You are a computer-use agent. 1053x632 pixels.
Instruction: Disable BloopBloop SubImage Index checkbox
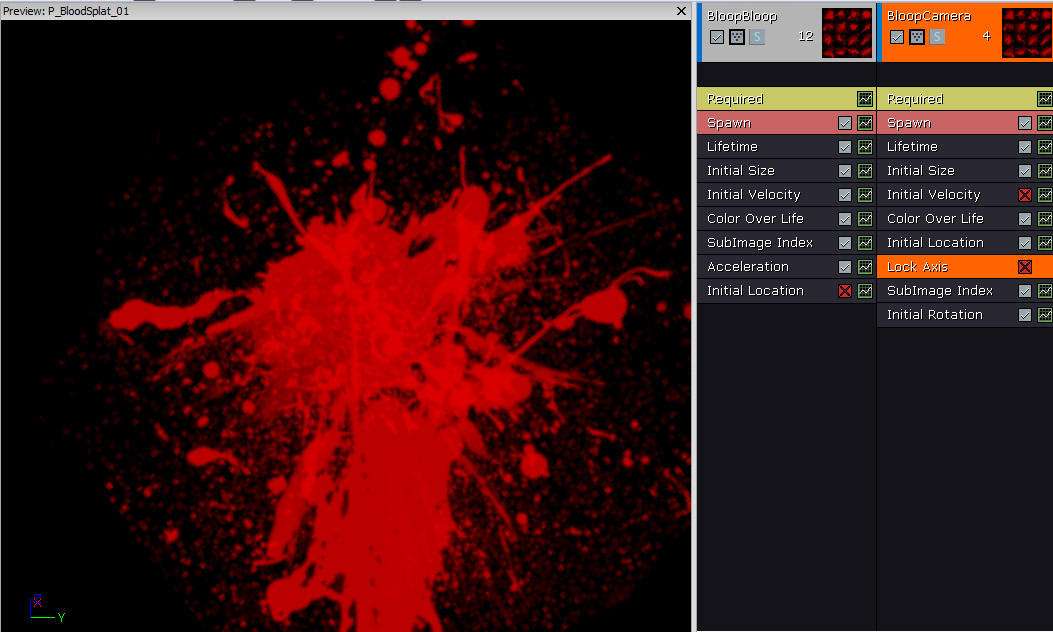[845, 243]
